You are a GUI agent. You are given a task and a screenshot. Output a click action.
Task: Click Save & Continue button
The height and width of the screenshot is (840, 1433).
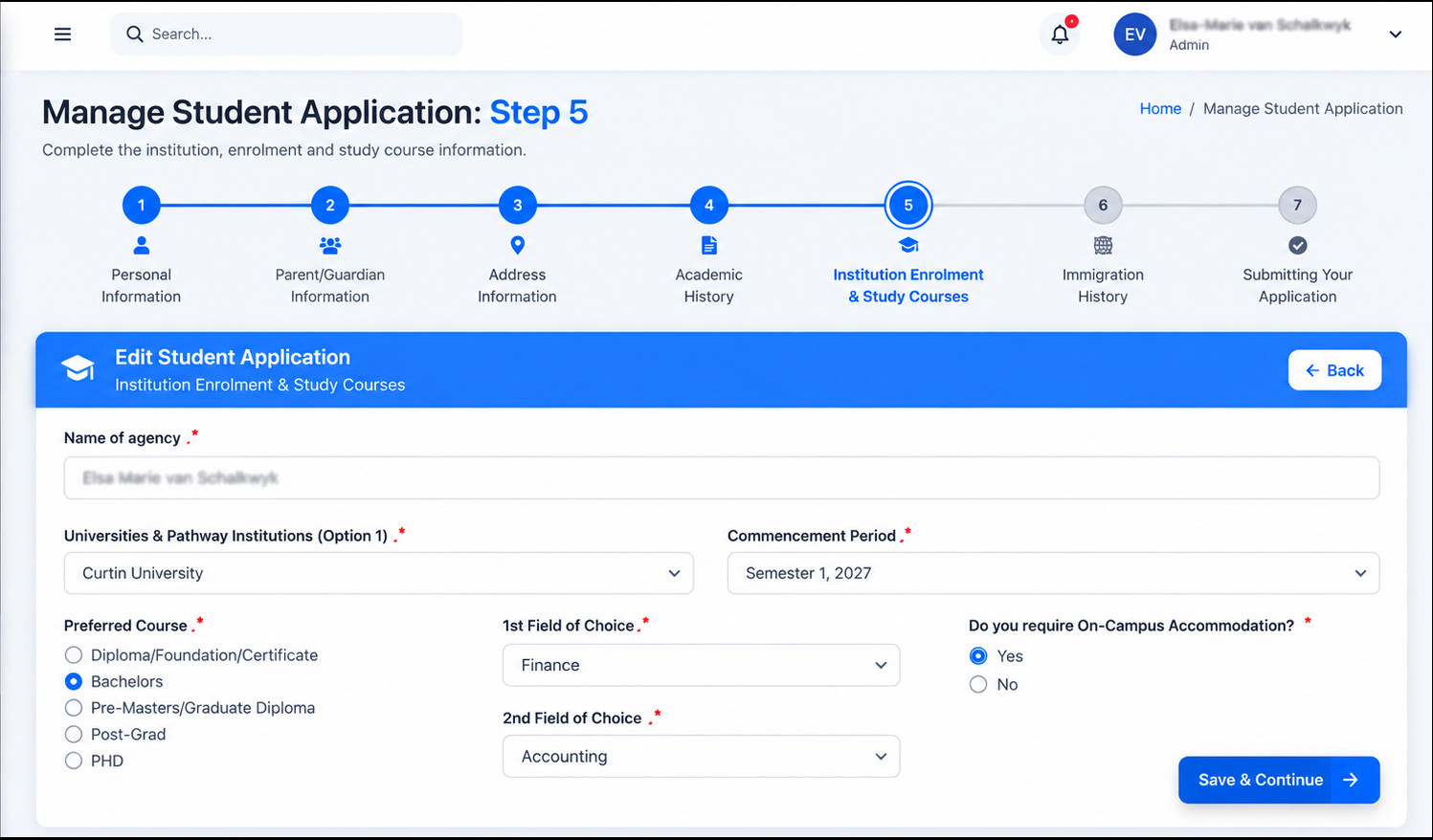1279,780
